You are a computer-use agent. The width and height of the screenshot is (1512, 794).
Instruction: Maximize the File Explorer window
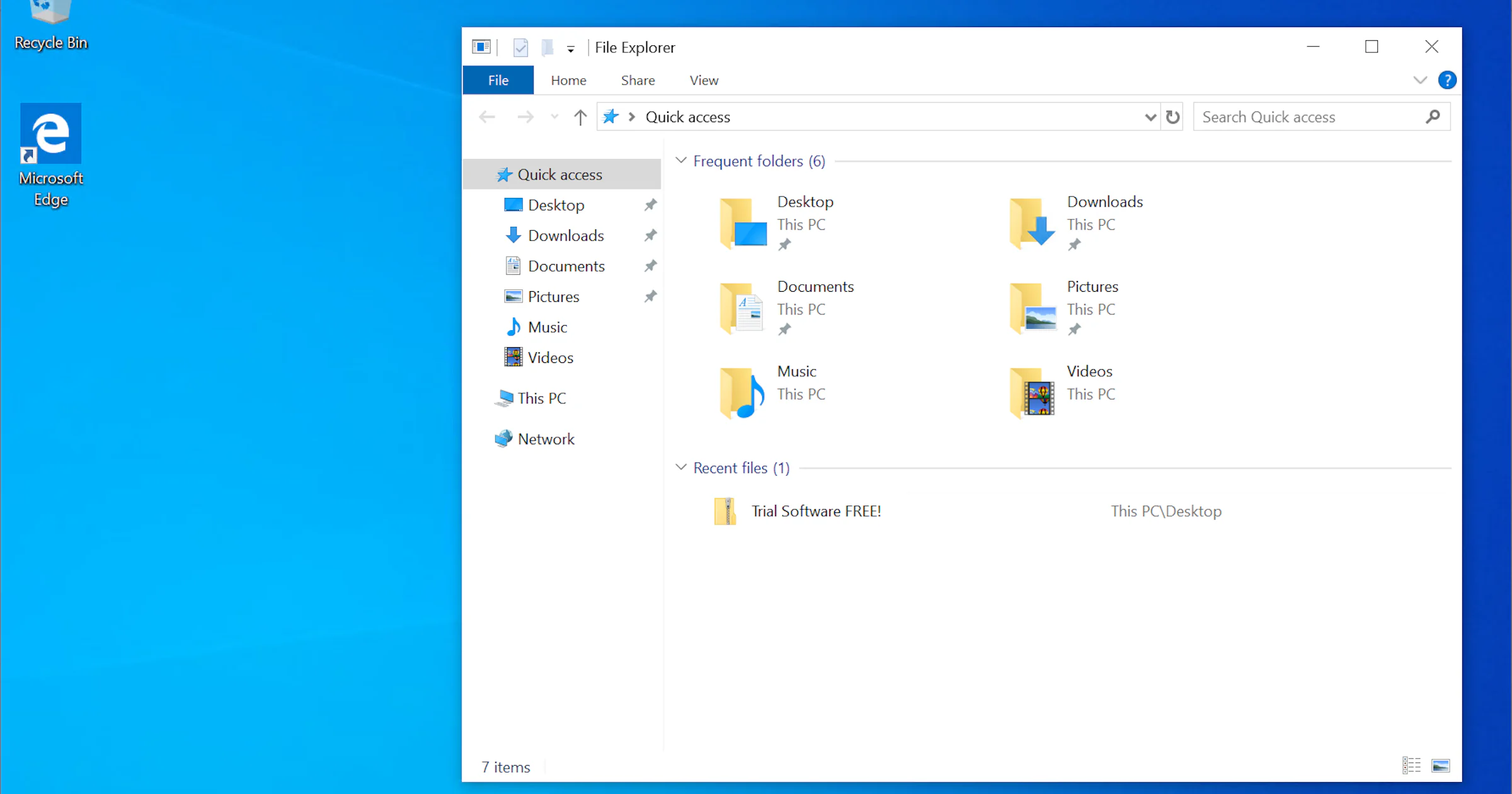click(x=1372, y=47)
